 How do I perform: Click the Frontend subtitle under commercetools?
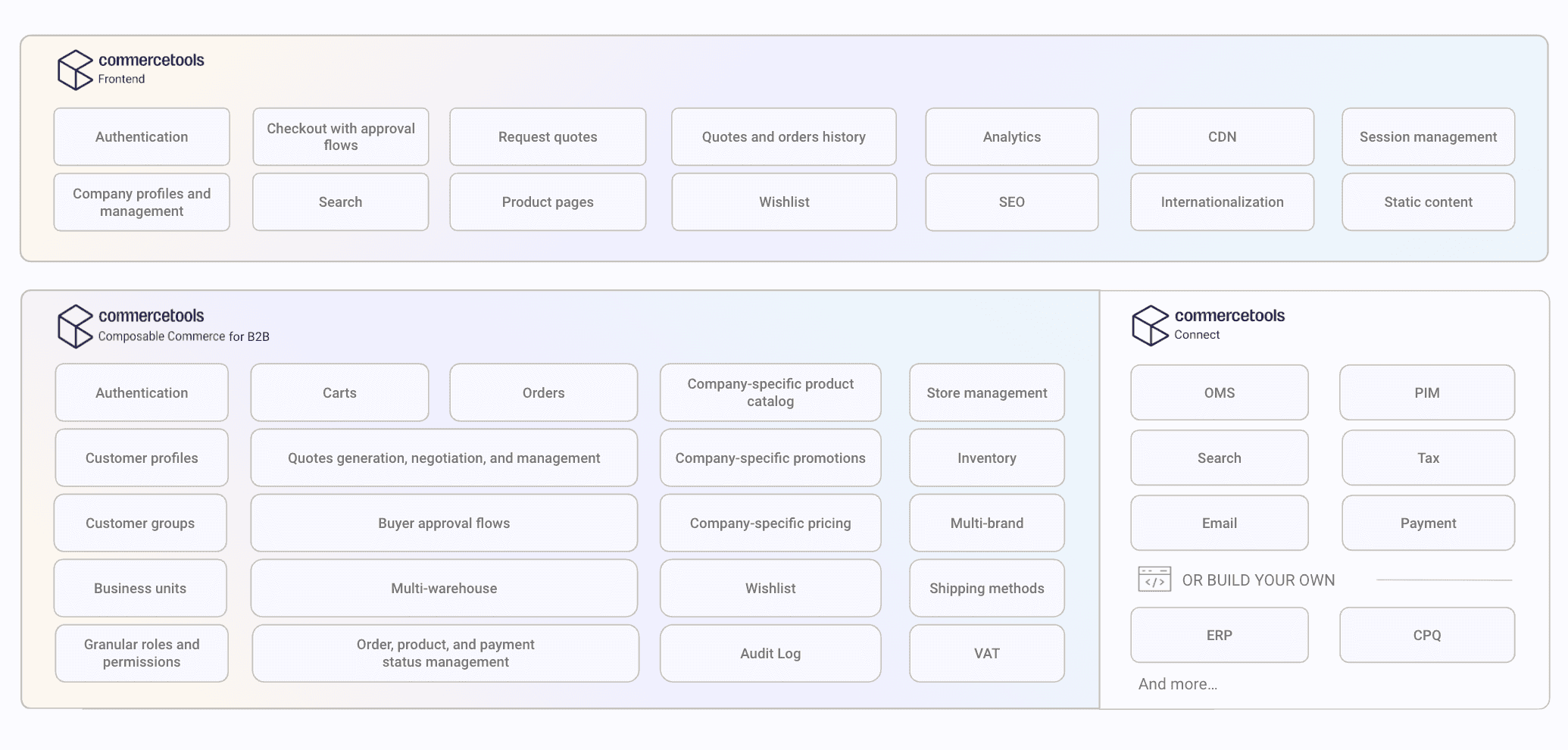pos(121,79)
